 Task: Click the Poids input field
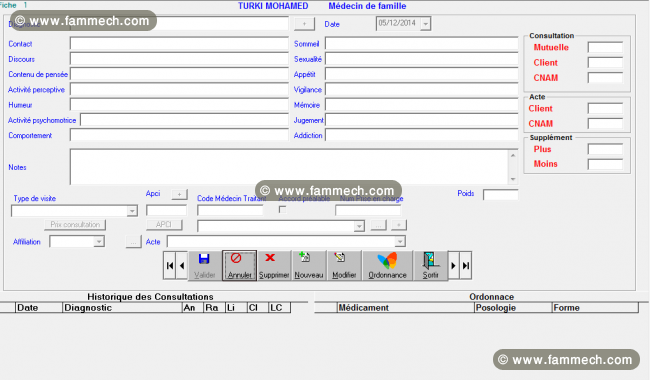500,194
